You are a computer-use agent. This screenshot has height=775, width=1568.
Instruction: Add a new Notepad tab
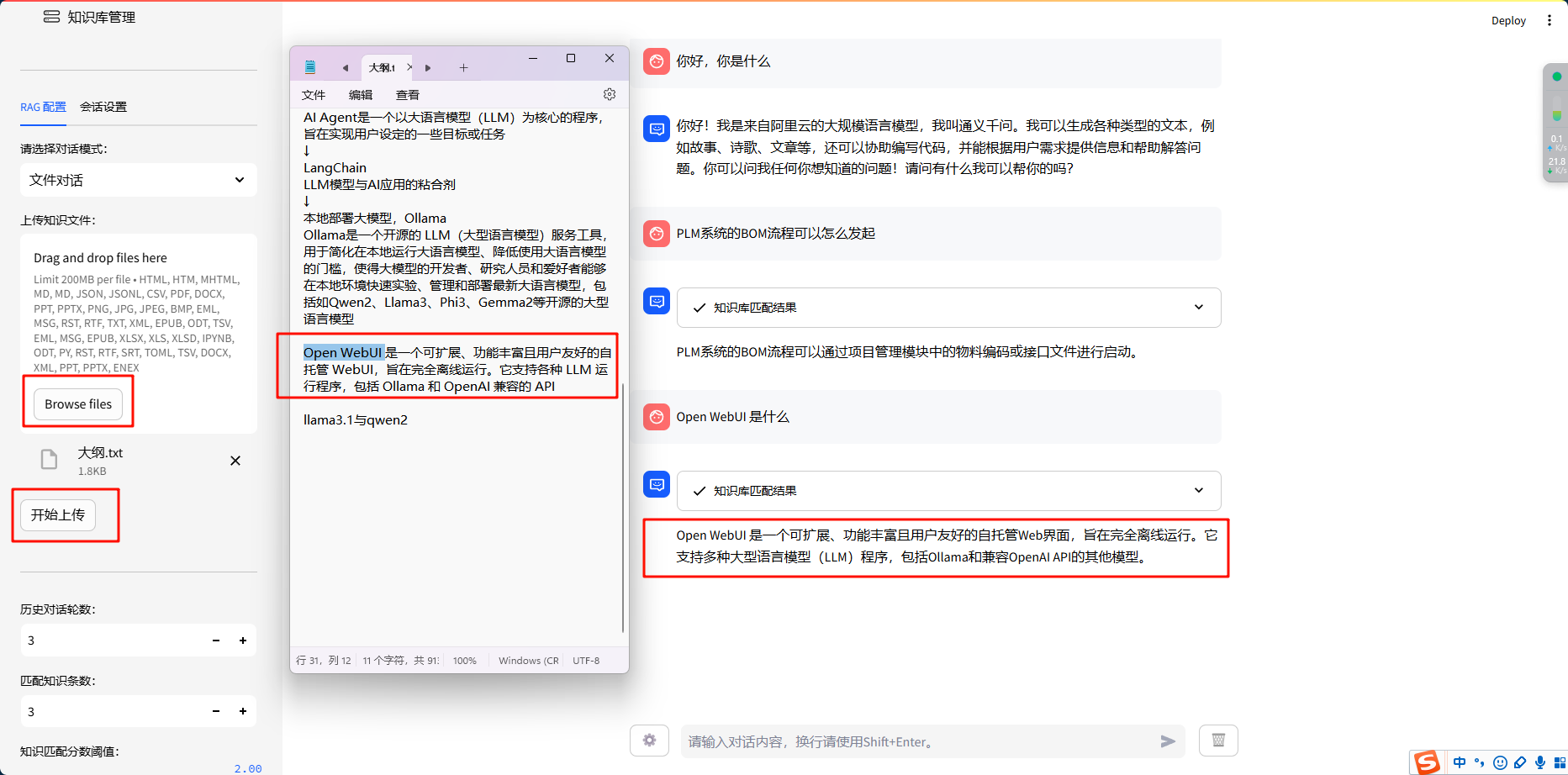coord(463,67)
